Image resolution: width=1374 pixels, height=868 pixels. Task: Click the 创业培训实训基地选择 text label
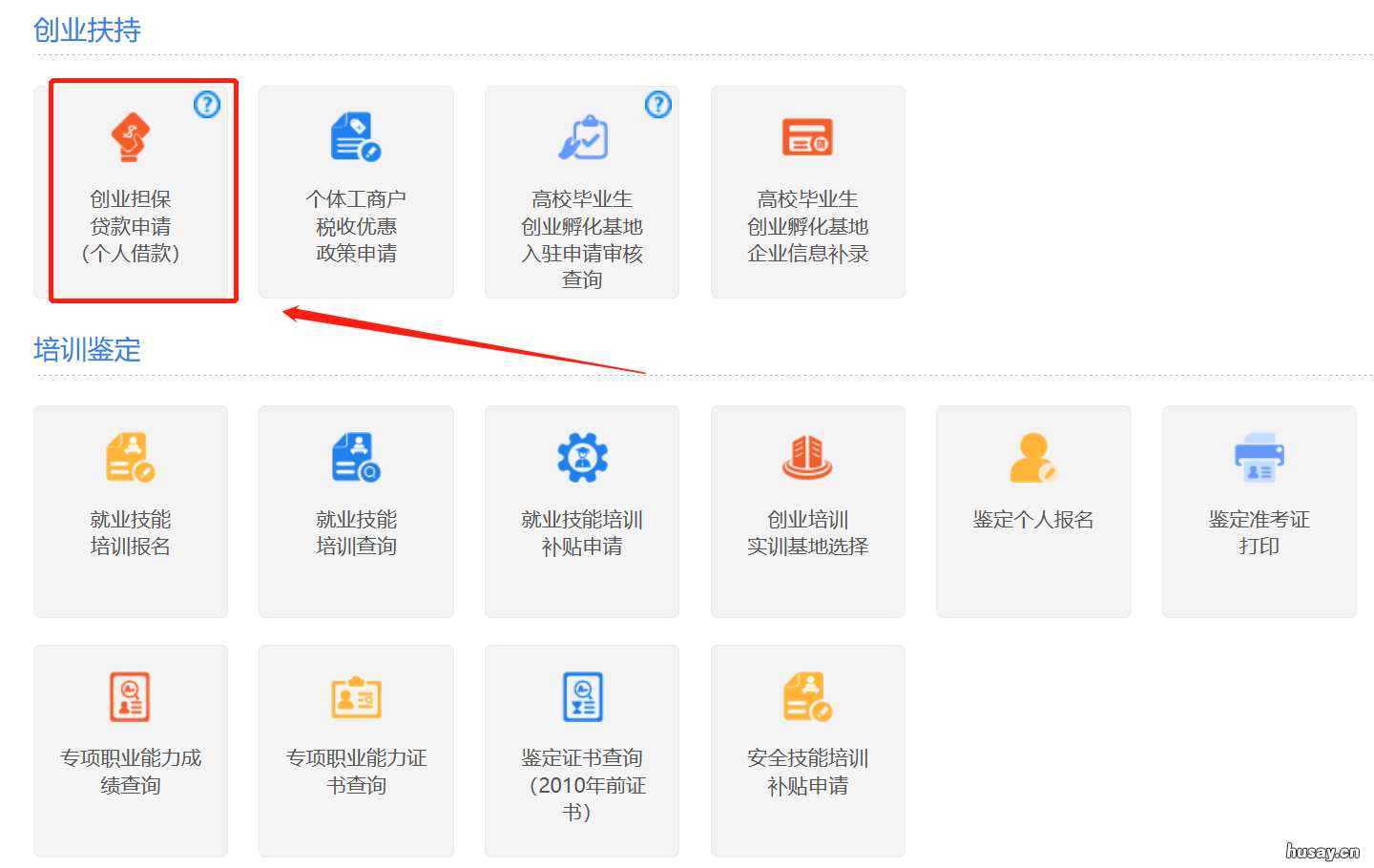[807, 532]
